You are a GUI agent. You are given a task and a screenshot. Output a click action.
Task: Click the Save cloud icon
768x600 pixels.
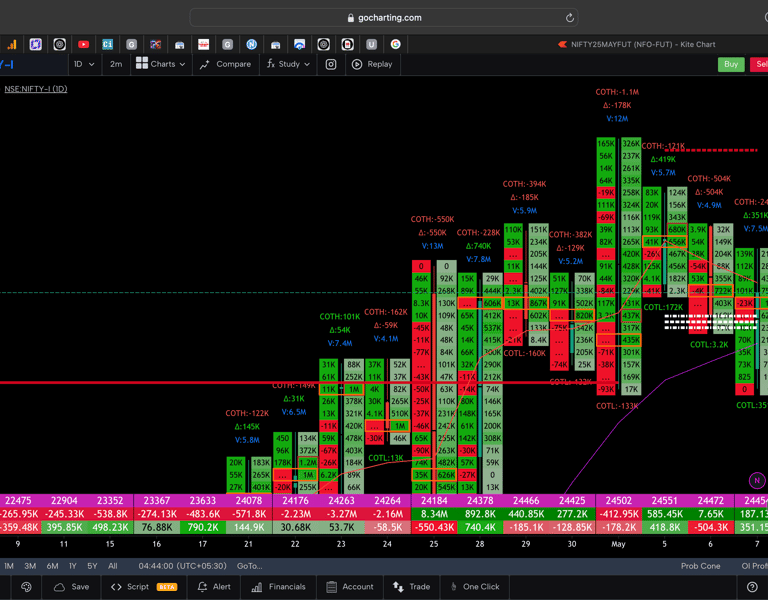coord(59,587)
